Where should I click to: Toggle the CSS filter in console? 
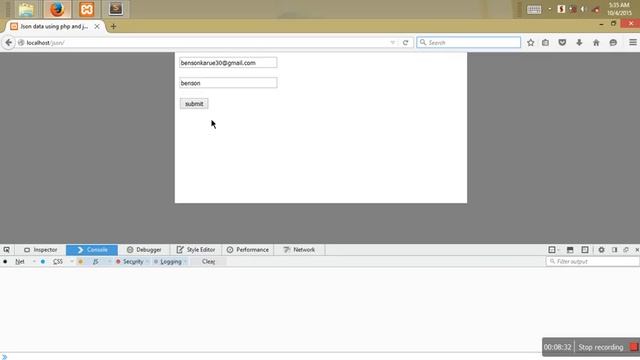pos(58,262)
